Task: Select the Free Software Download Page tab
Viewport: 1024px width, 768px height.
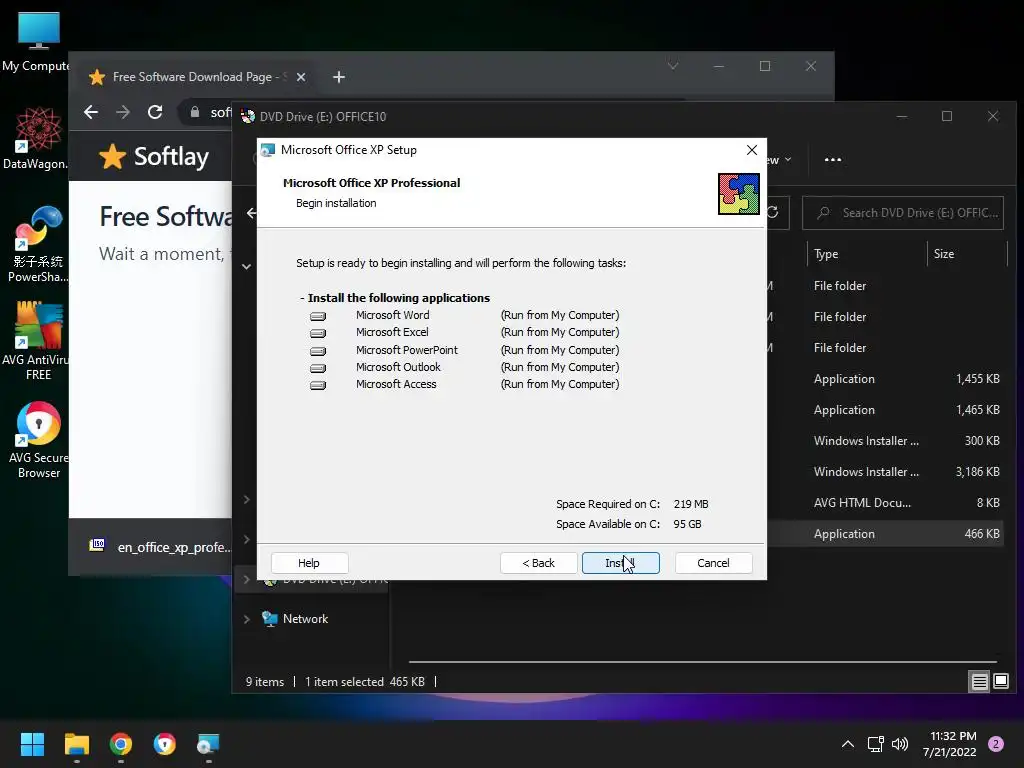Action: point(196,77)
